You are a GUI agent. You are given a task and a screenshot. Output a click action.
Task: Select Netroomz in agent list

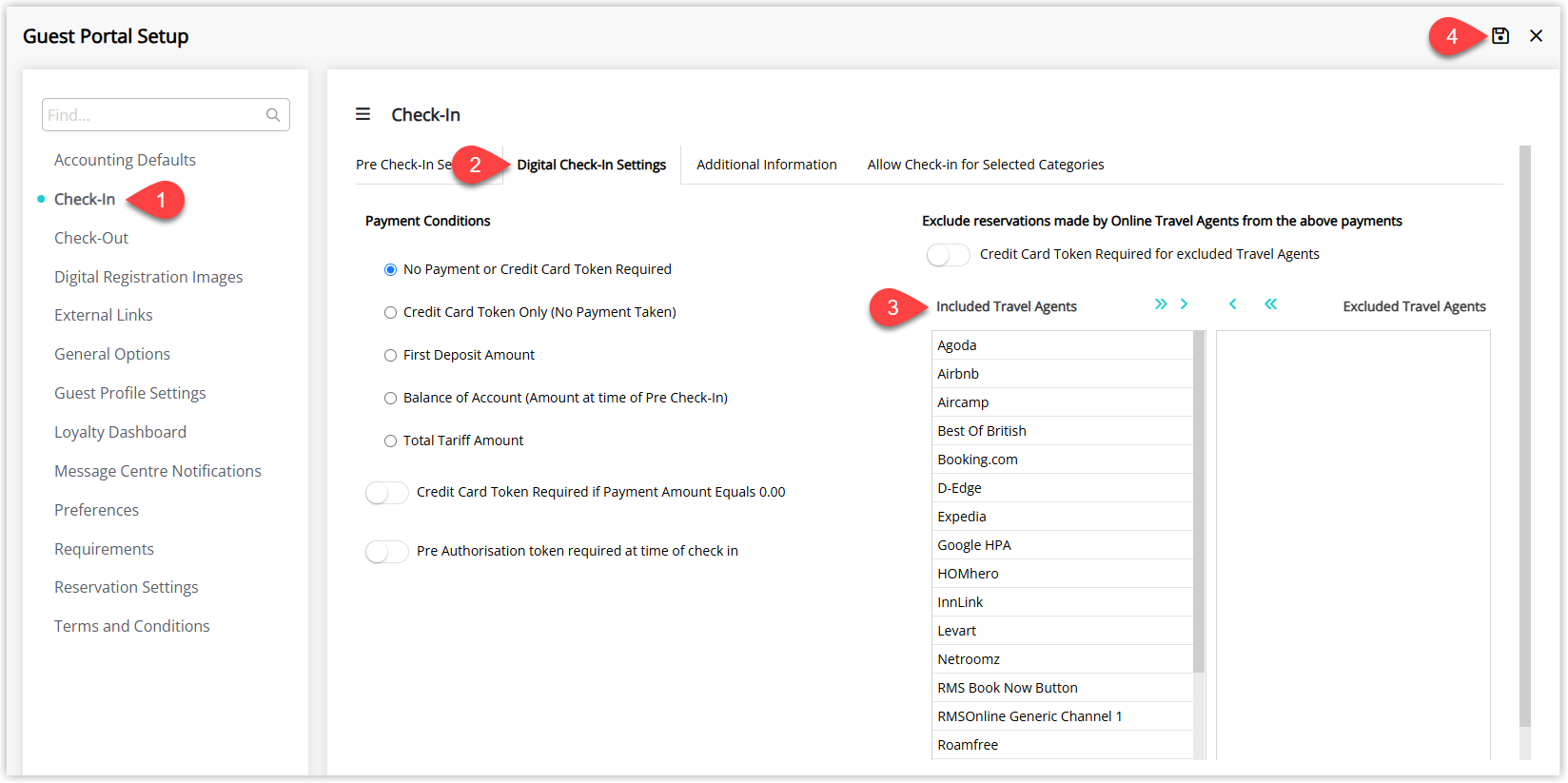(1063, 659)
